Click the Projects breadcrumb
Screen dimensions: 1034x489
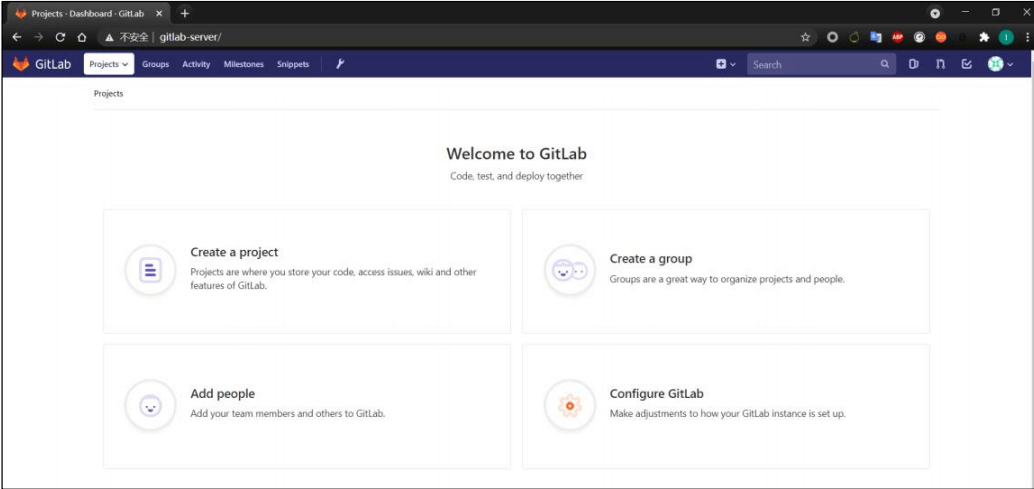coord(109,94)
